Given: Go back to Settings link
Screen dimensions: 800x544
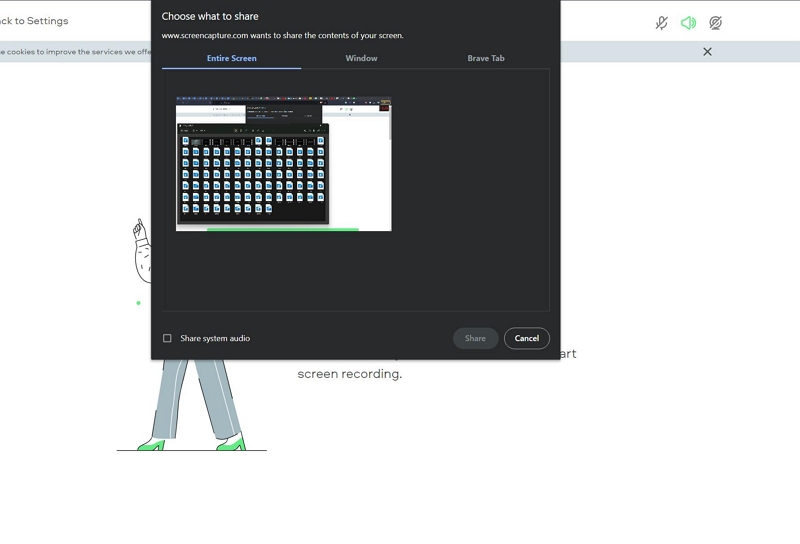Looking at the screenshot, I should pyautogui.click(x=34, y=21).
